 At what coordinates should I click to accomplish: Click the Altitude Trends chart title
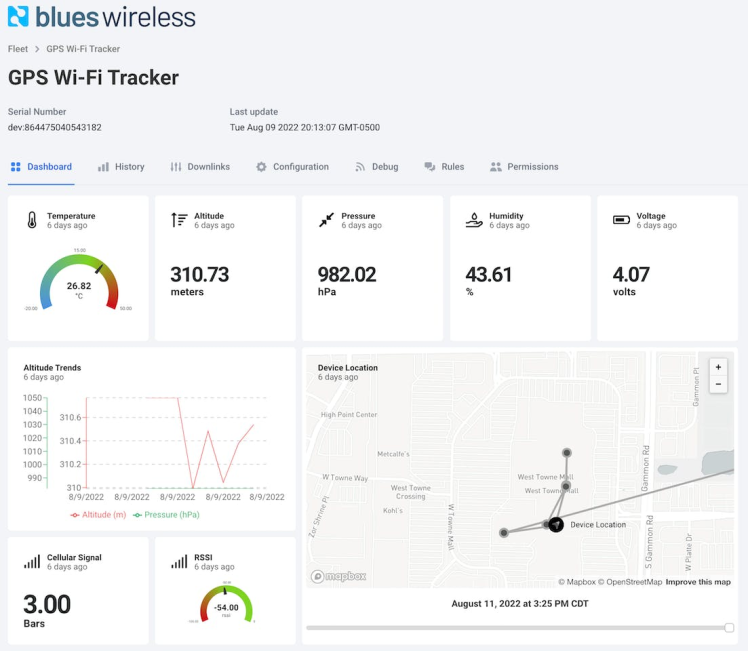tap(52, 368)
